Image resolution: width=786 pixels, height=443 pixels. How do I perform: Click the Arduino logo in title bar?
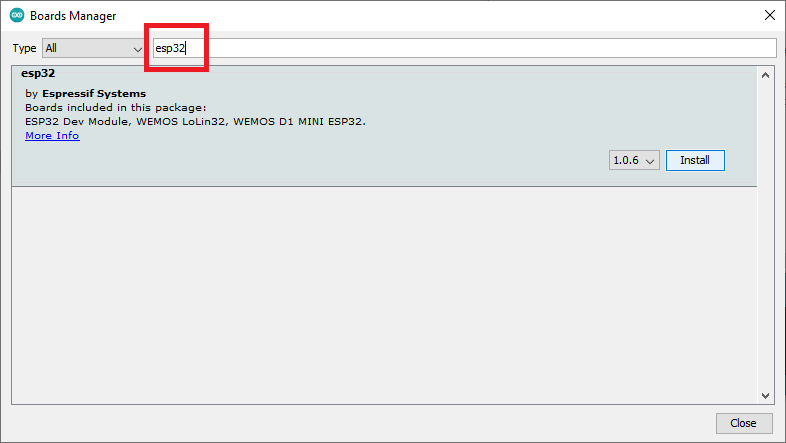(17, 16)
